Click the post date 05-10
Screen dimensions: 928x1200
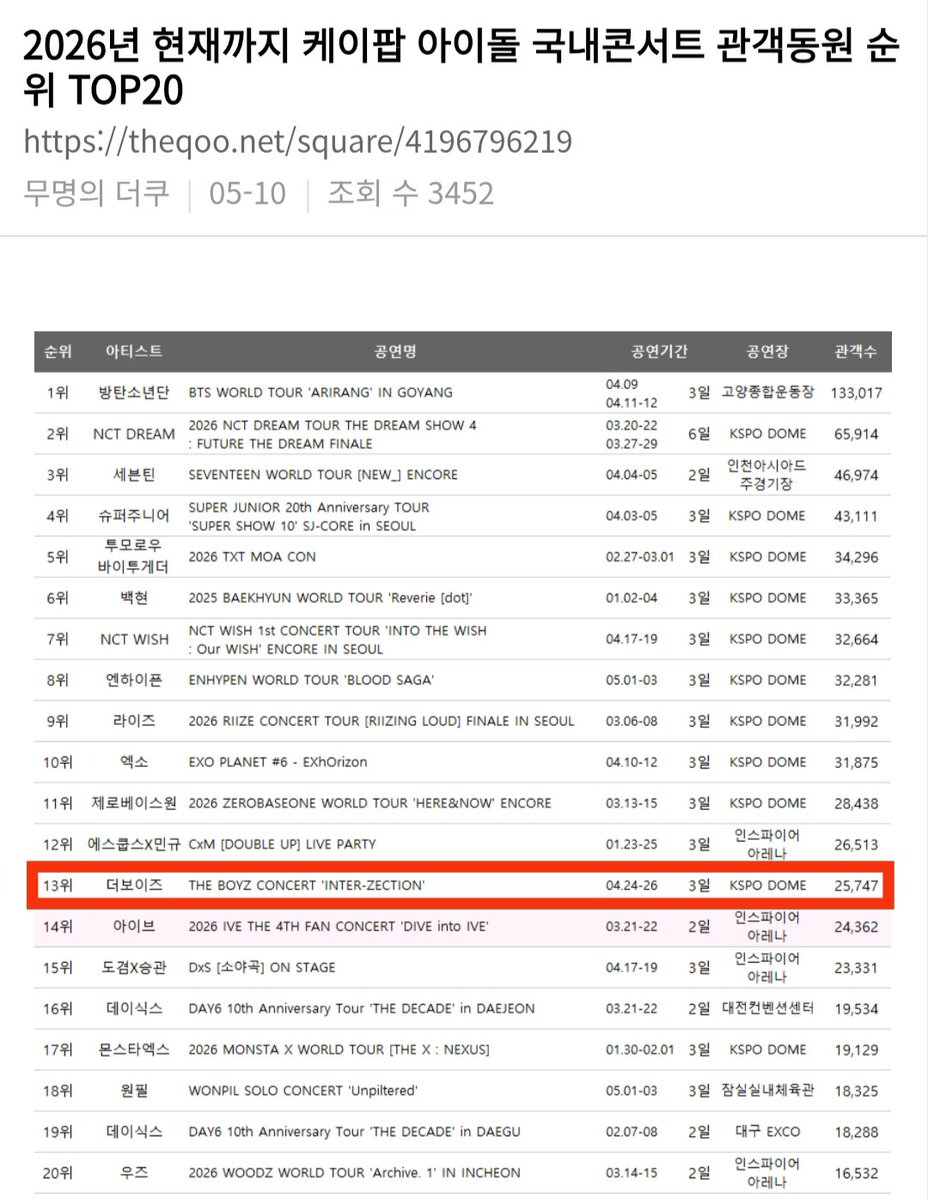point(247,192)
